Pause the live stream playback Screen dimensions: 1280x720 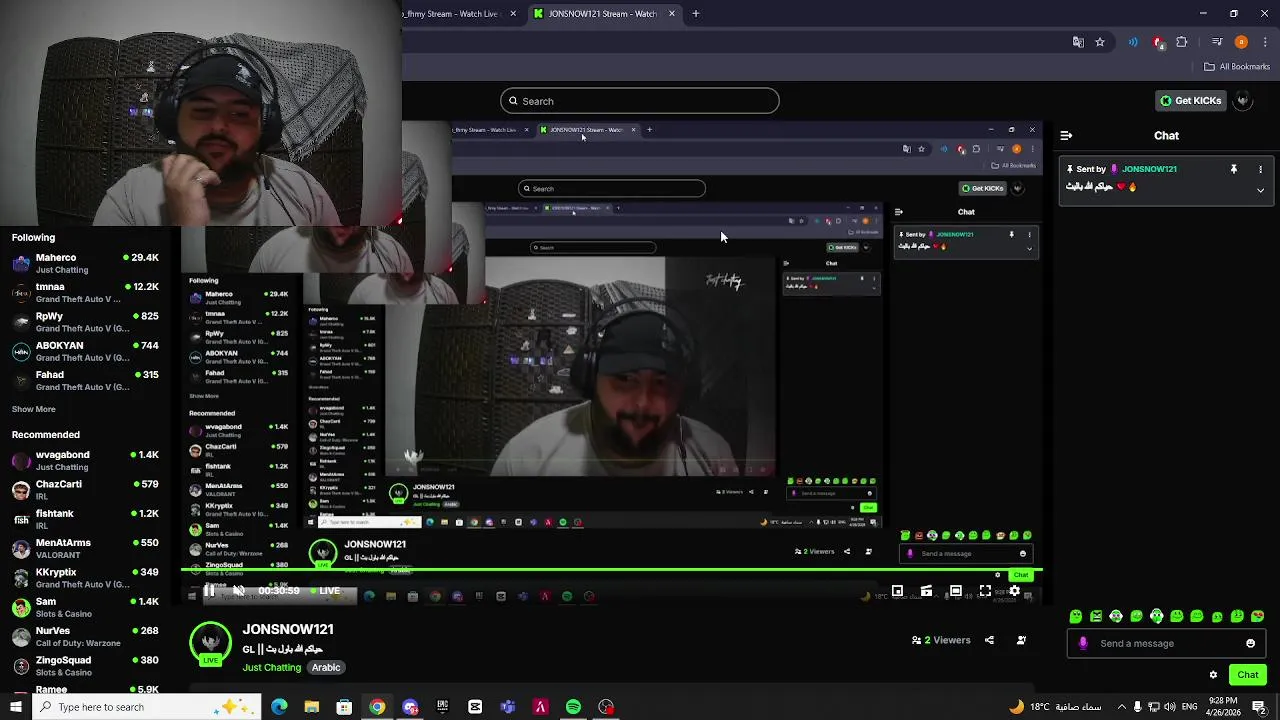[x=209, y=591]
